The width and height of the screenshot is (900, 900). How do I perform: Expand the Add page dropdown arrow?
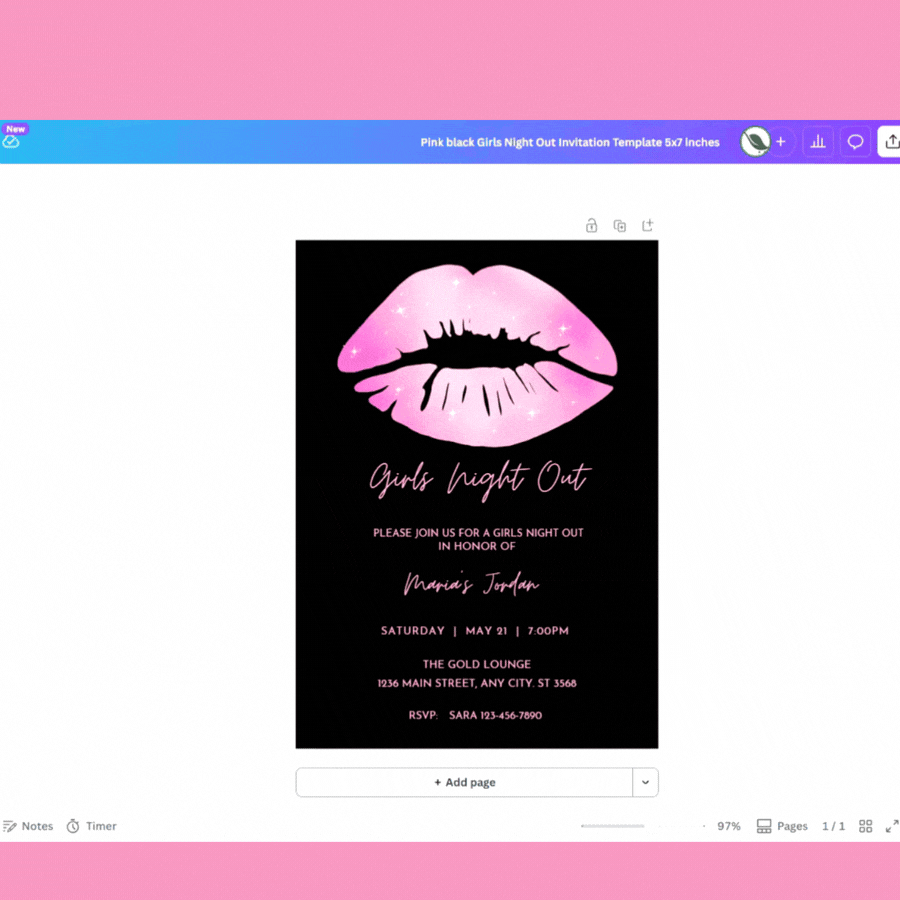pos(645,783)
